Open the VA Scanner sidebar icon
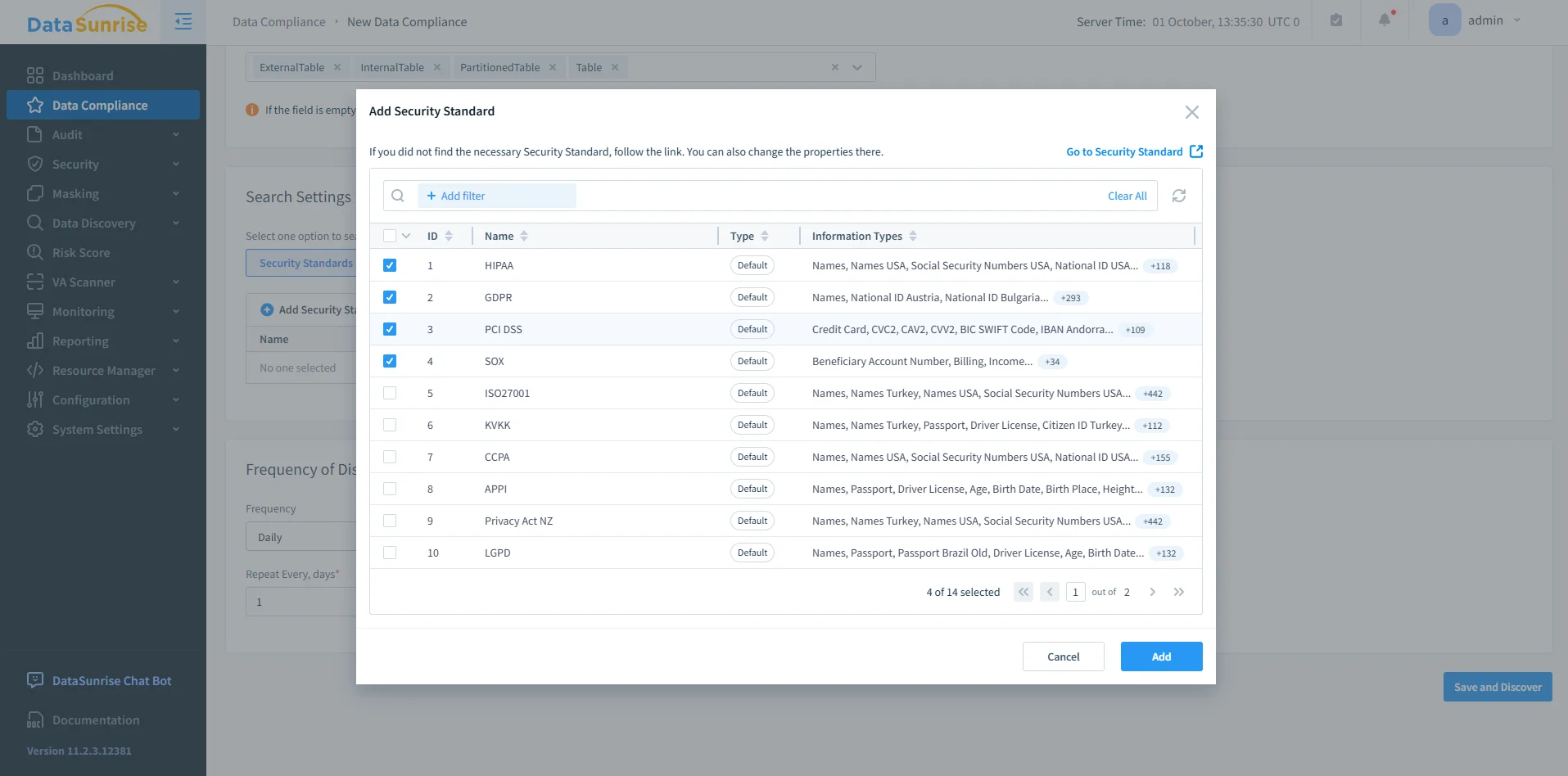The image size is (1568, 776). click(x=34, y=282)
